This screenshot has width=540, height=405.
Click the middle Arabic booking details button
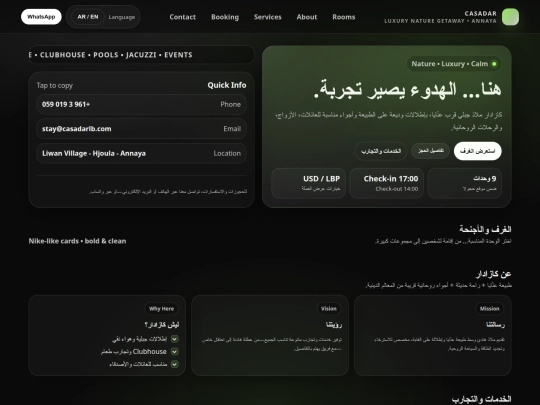click(x=430, y=151)
